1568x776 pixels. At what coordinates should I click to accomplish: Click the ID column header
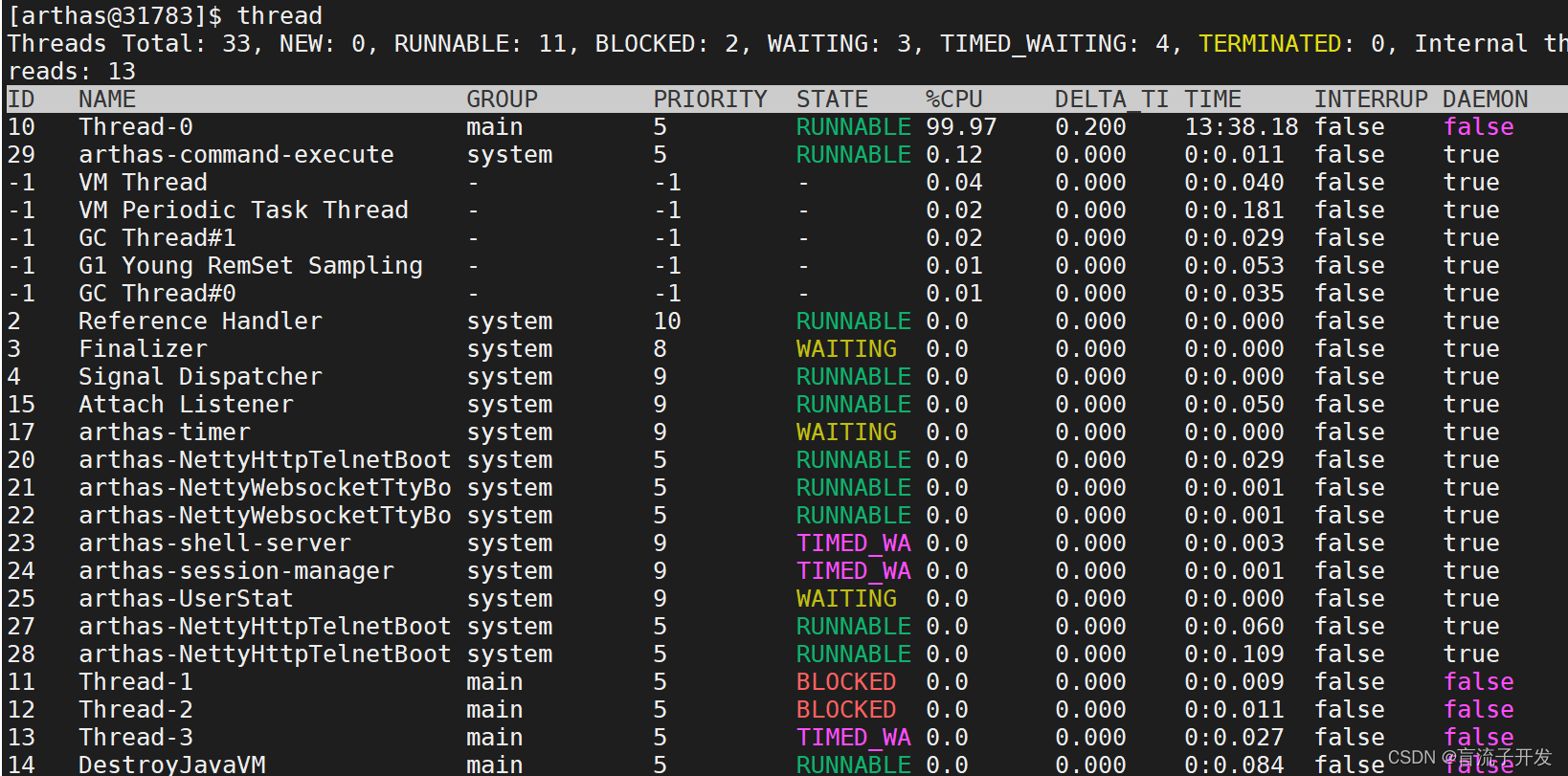pos(21,100)
